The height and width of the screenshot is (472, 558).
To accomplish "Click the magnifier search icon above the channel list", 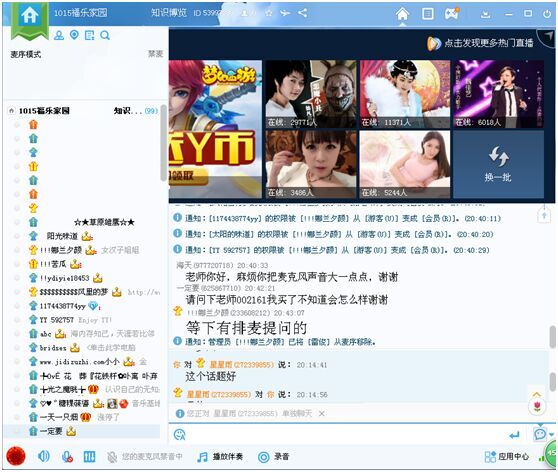I will pos(105,35).
